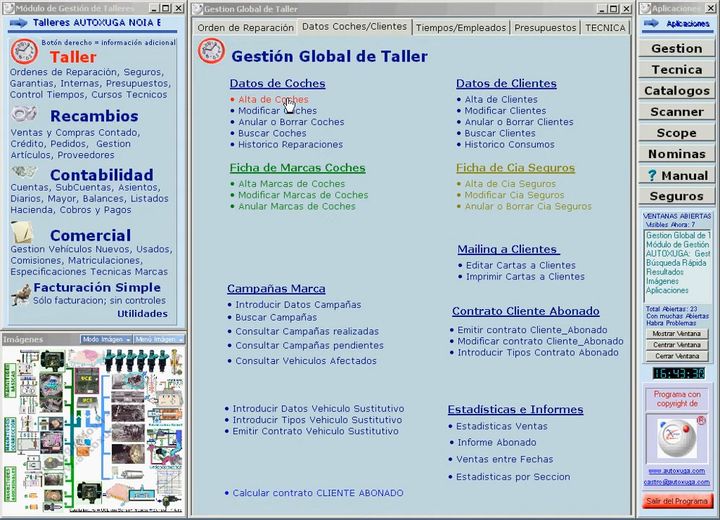720x520 pixels.
Task: Click the Gestion button in Aplicaciones
Action: click(x=676, y=49)
